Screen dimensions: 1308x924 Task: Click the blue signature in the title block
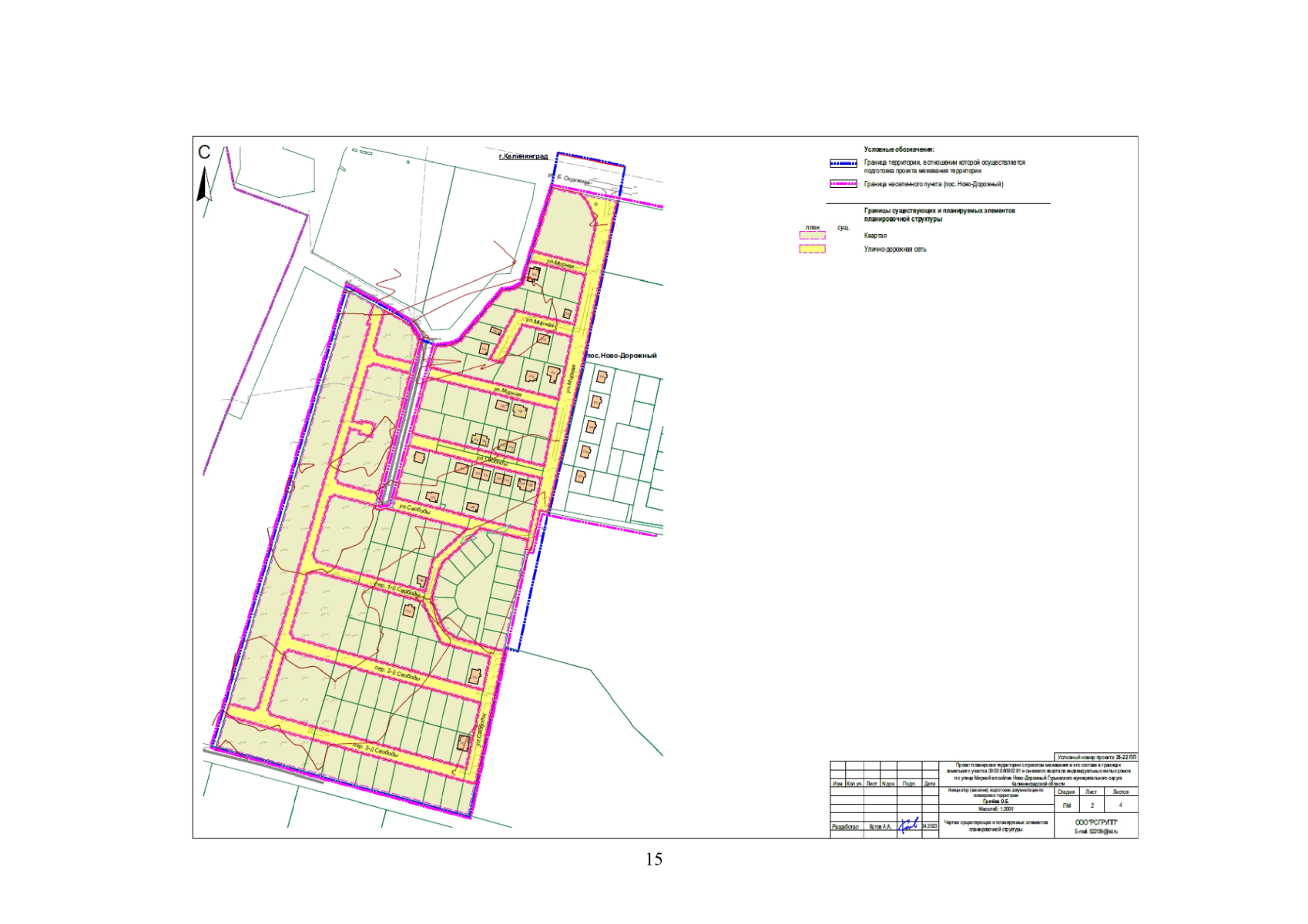910,825
